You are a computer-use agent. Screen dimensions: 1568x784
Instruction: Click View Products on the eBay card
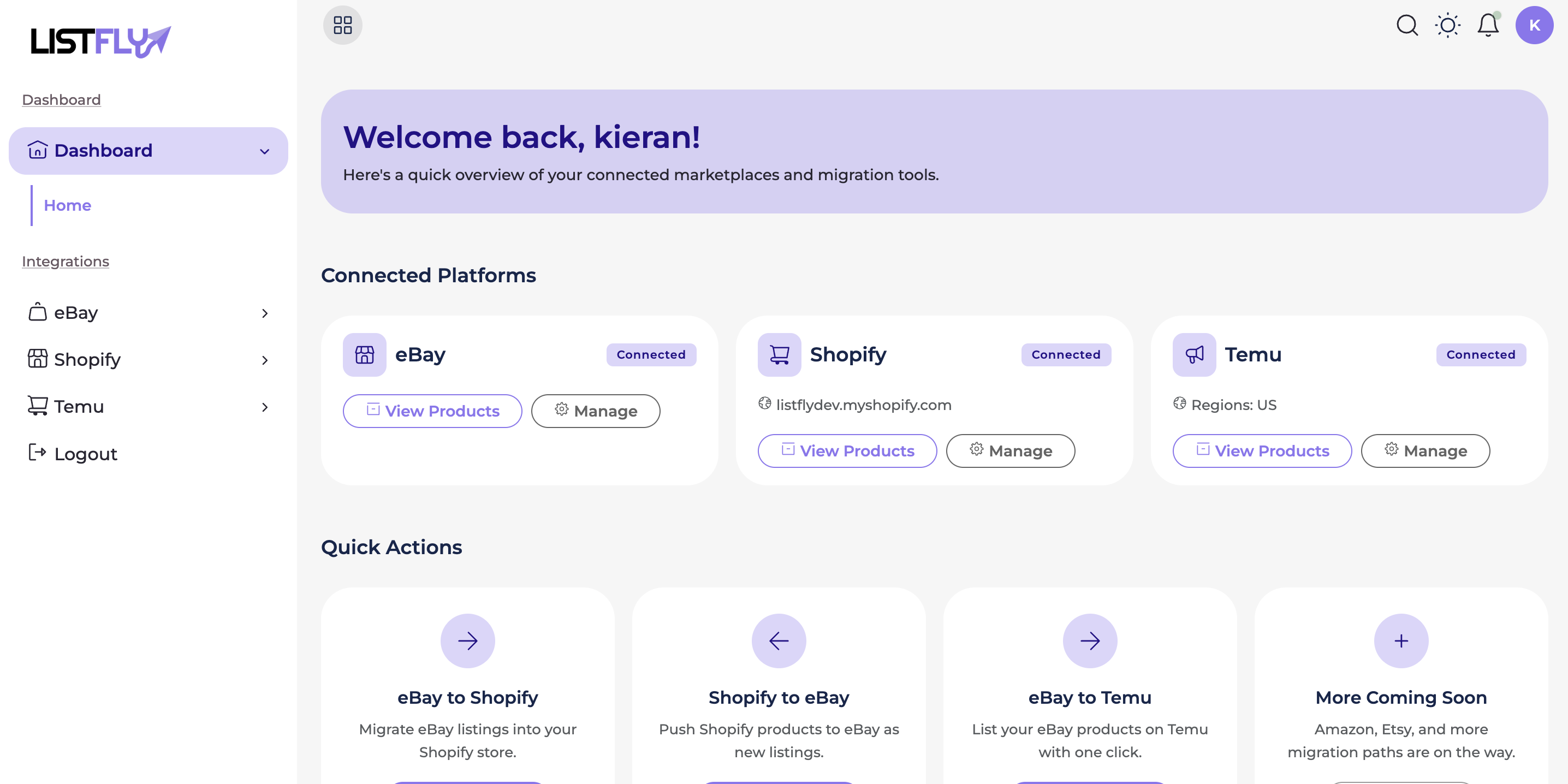(432, 411)
